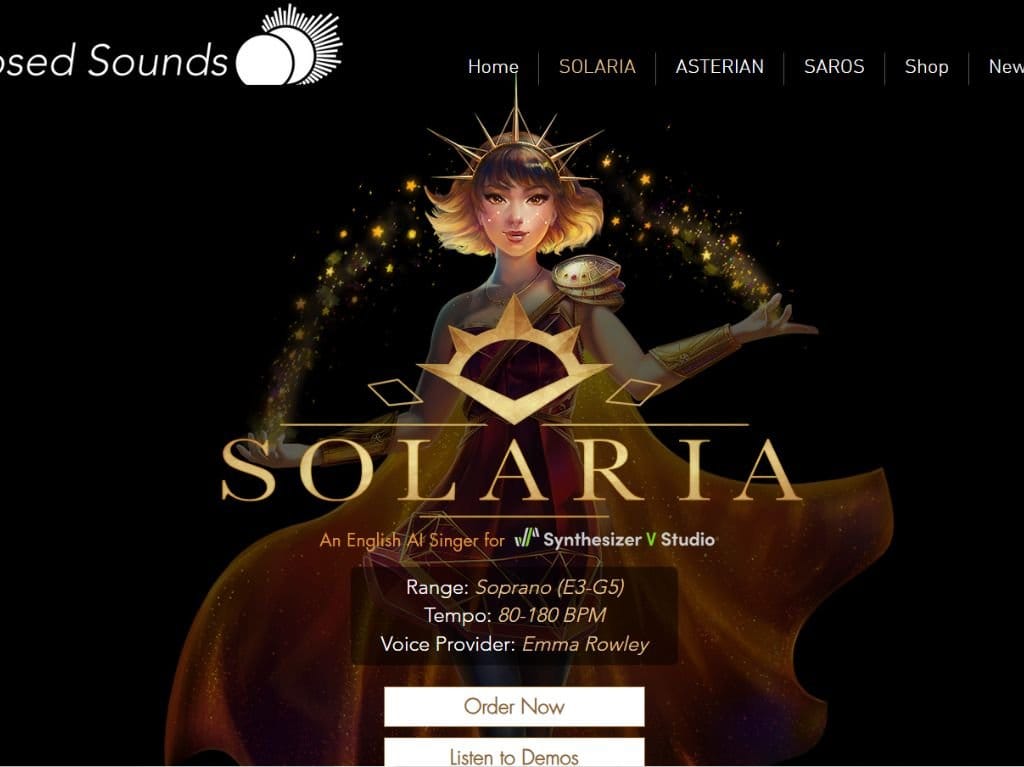Click the Order Now button
The height and width of the screenshot is (767, 1024).
(x=514, y=706)
